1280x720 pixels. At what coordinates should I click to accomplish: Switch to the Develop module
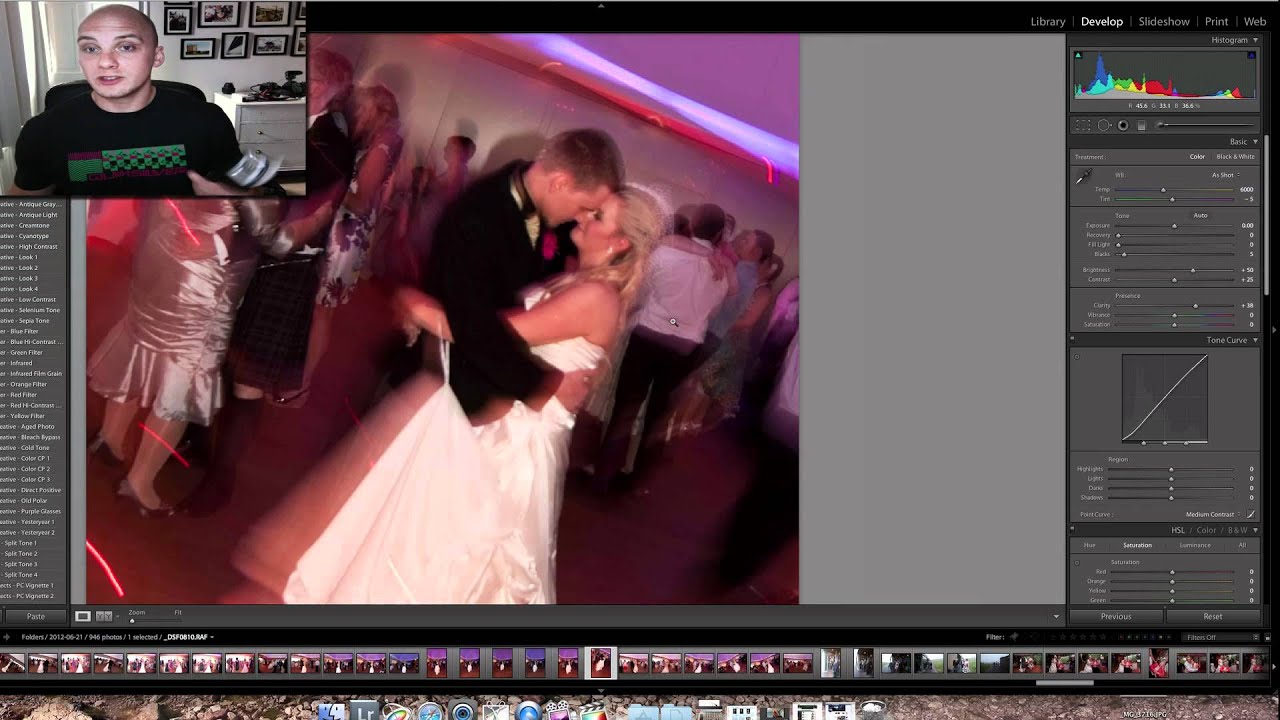pos(1102,21)
